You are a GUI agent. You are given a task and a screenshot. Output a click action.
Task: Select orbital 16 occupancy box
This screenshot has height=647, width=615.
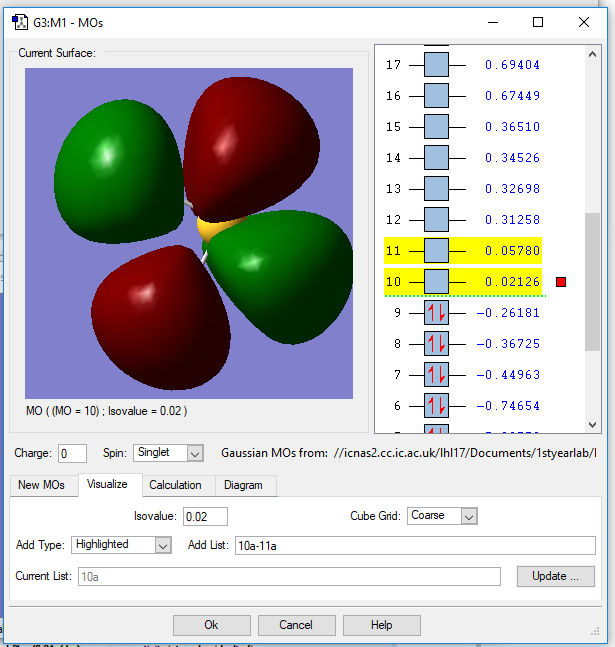click(436, 96)
